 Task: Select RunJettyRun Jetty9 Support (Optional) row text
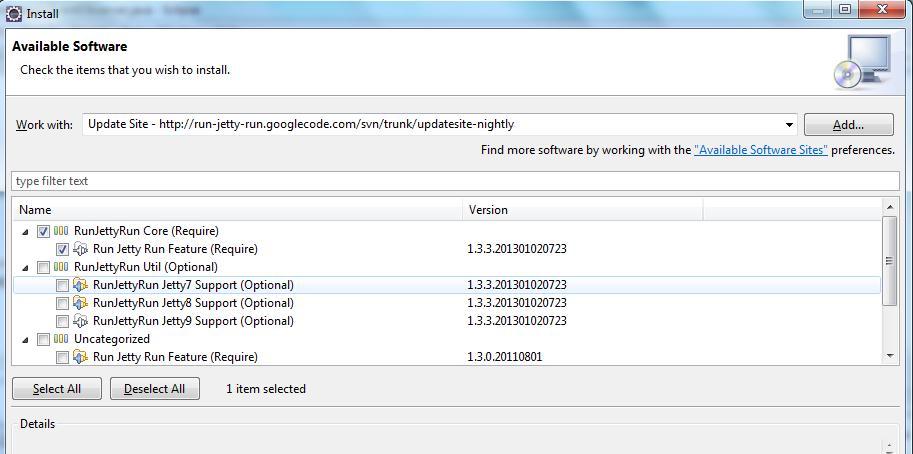coord(193,321)
